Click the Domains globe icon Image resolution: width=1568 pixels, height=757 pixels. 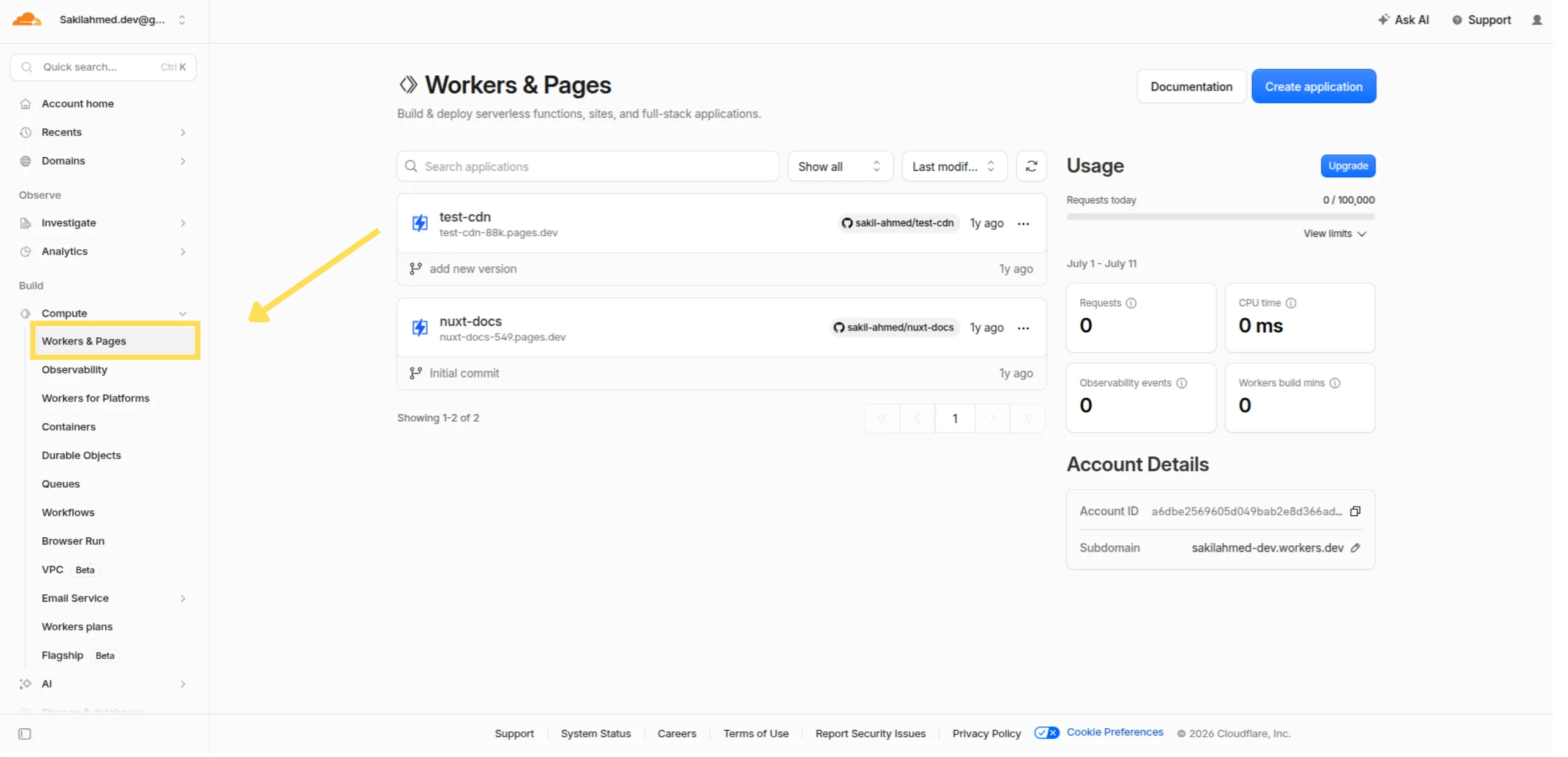[26, 161]
